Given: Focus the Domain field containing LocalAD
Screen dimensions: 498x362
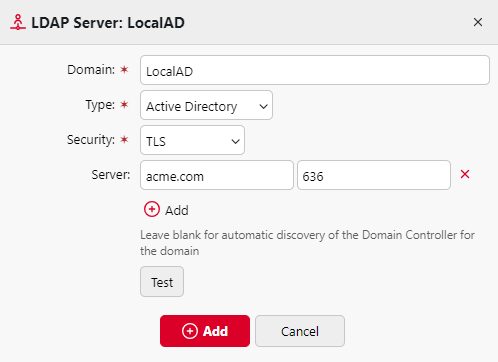Looking at the screenshot, I should point(315,70).
